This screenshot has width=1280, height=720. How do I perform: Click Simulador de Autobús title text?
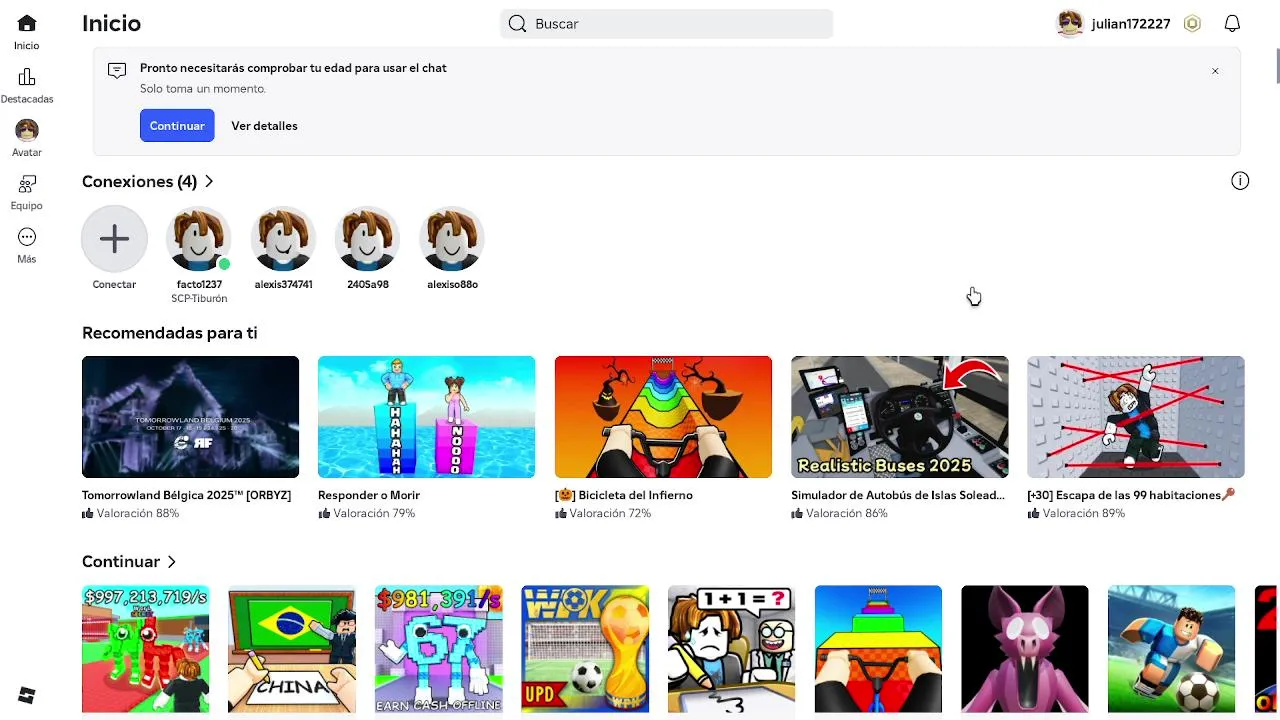pos(898,495)
